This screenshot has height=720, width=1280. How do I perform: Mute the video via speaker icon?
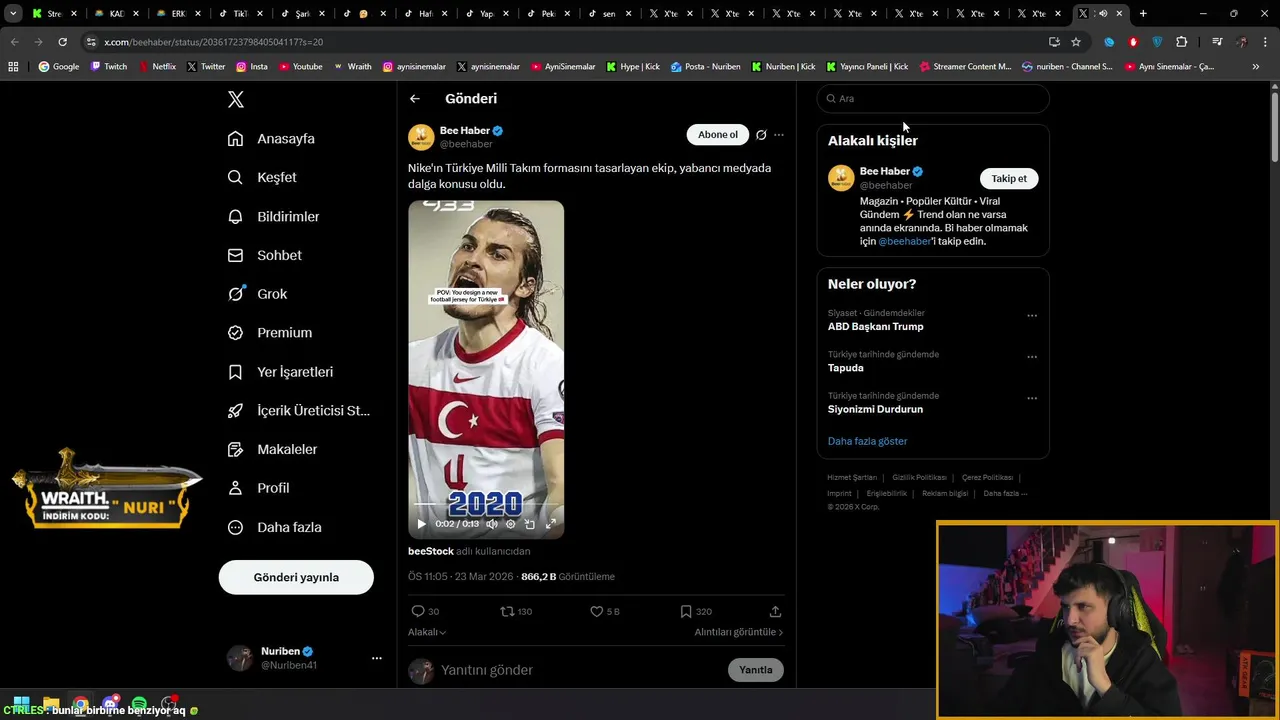coord(491,524)
